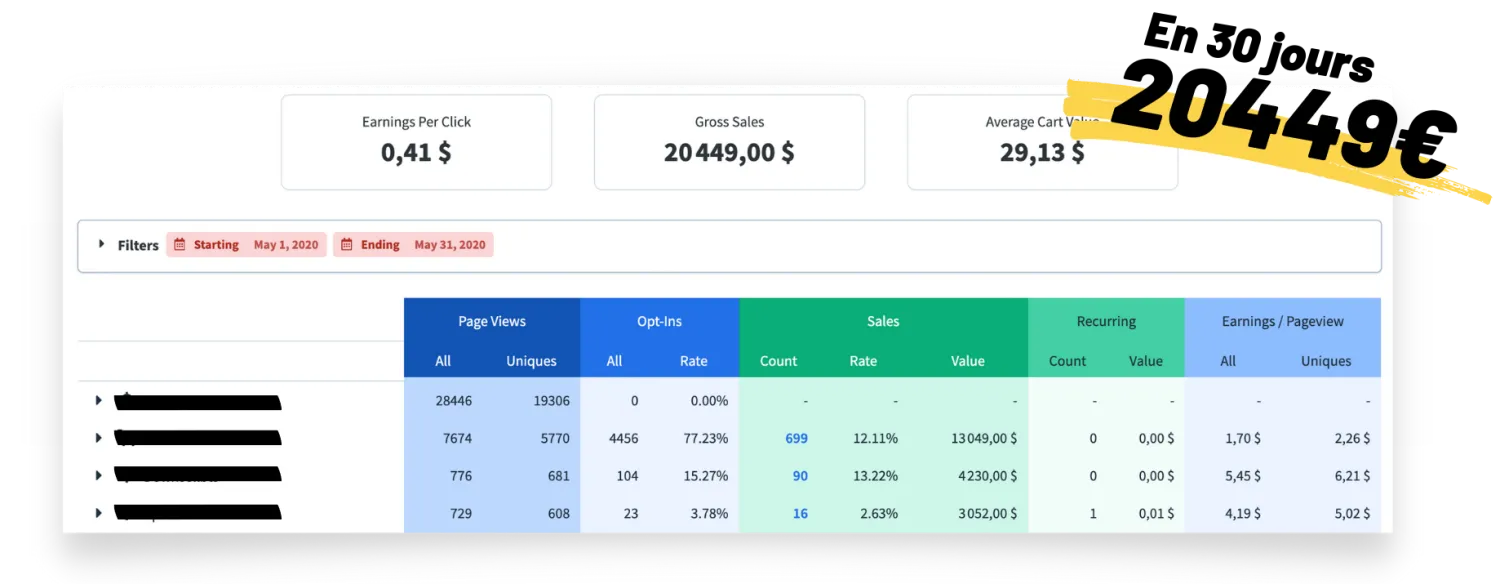Image resolution: width=1500 pixels, height=584 pixels.
Task: Select the Sales column group header
Action: click(883, 321)
